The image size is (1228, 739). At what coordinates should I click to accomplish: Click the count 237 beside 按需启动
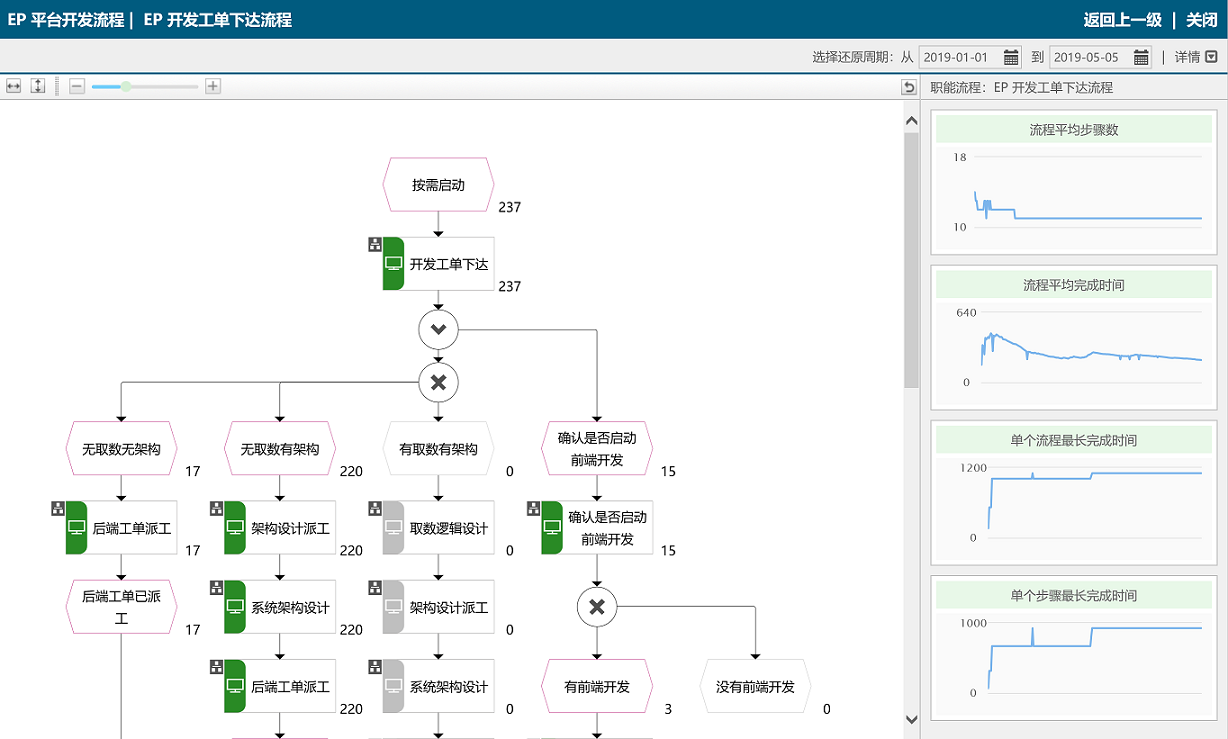pyautogui.click(x=510, y=207)
